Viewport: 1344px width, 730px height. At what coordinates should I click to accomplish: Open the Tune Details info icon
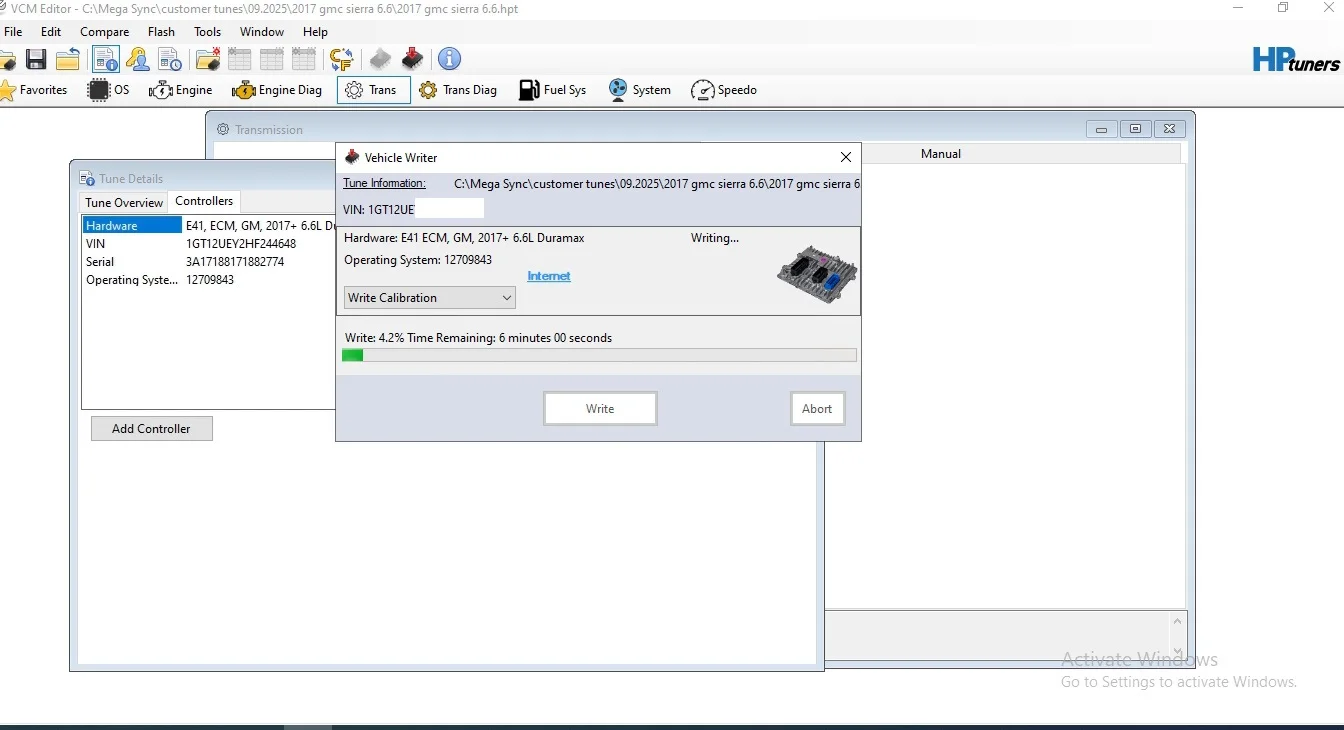click(107, 60)
